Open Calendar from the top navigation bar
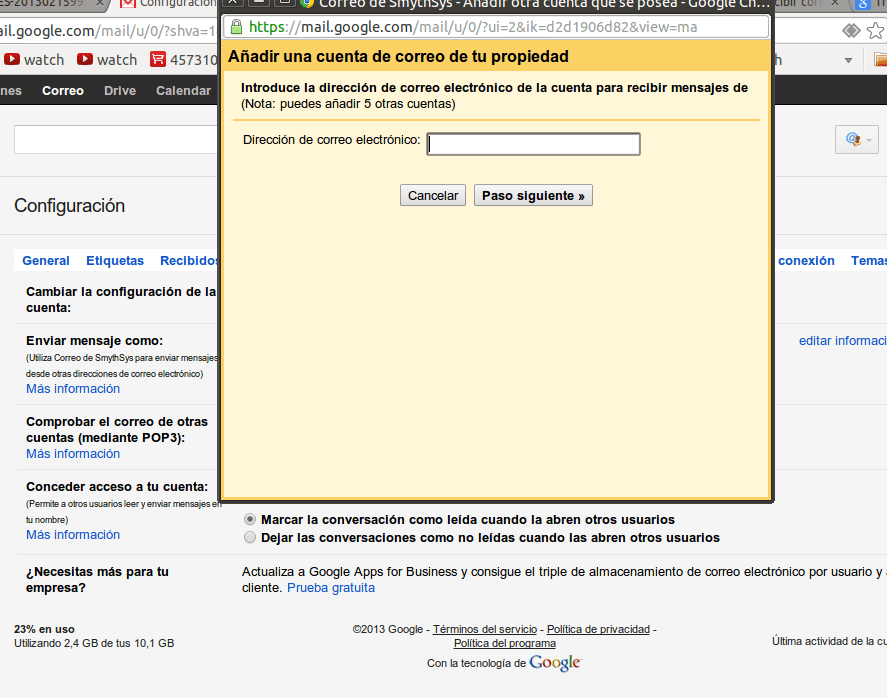887x698 pixels. [x=183, y=91]
